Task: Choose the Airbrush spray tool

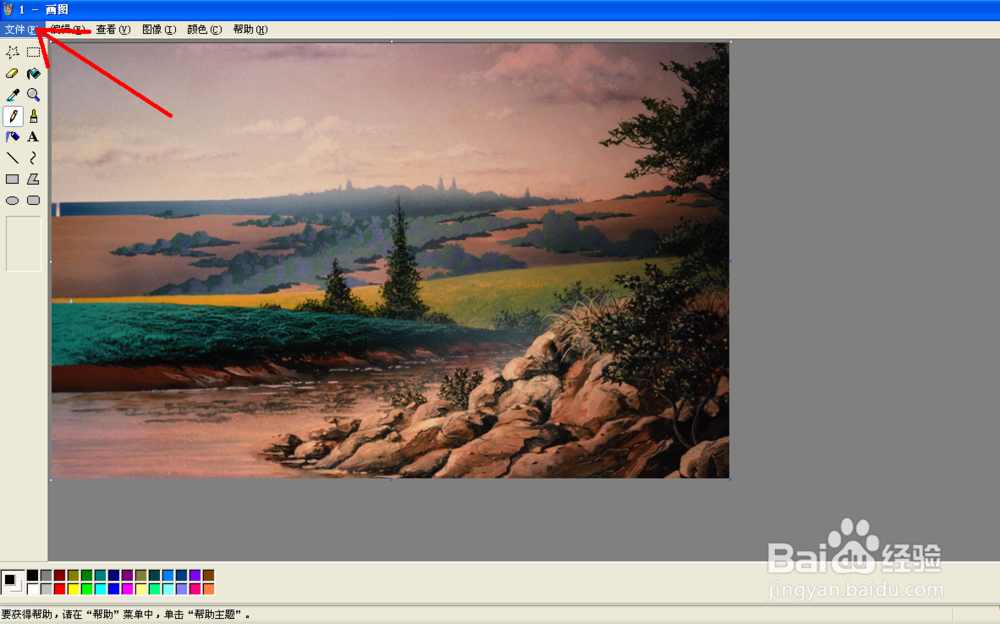Action: point(12,137)
